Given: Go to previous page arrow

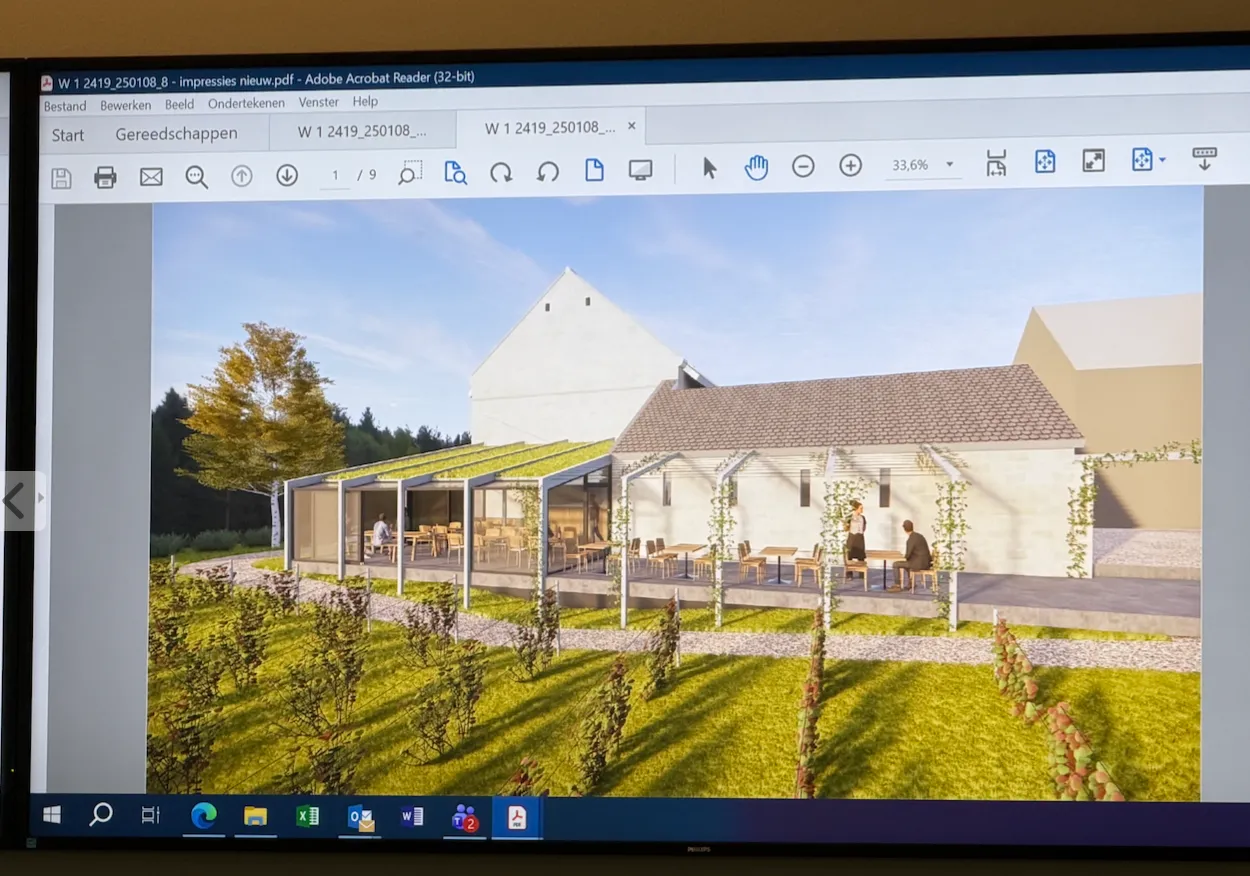Looking at the screenshot, I should [x=241, y=176].
